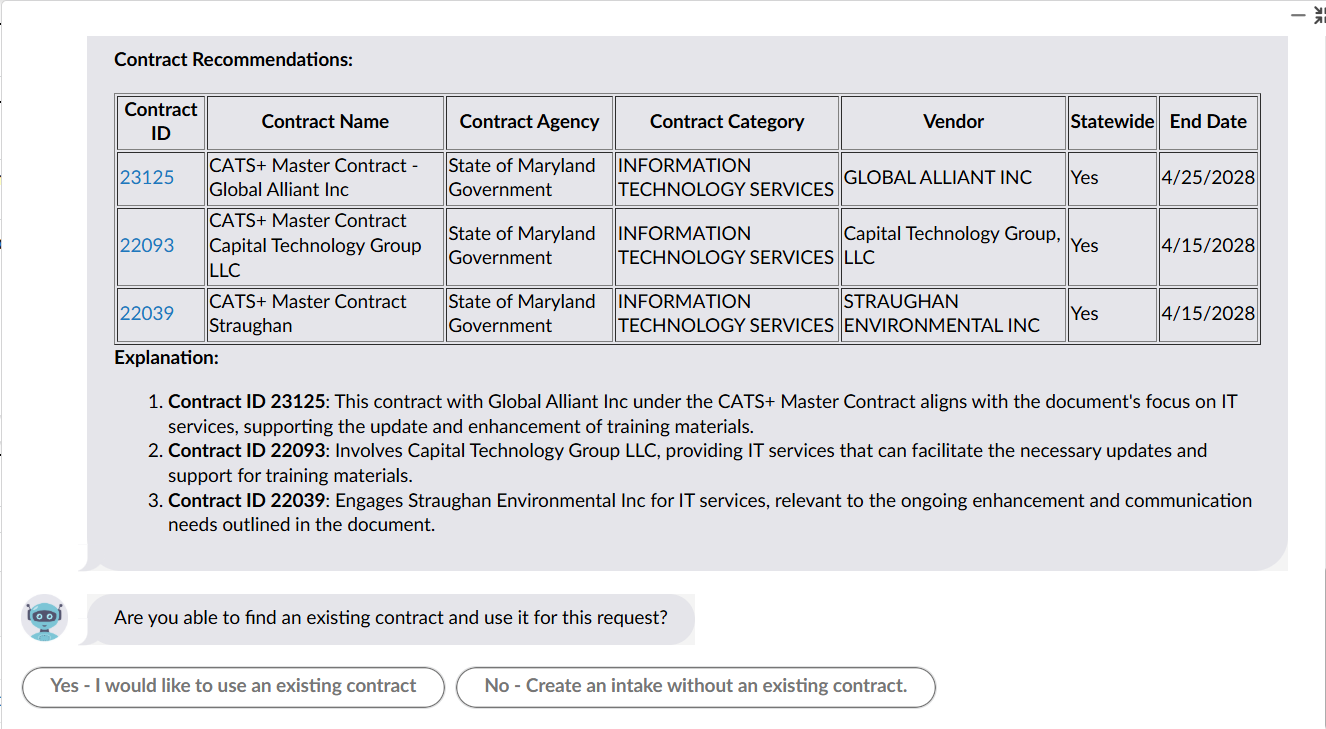1326x729 pixels.
Task: Click the Vendor column header
Action: tap(953, 122)
